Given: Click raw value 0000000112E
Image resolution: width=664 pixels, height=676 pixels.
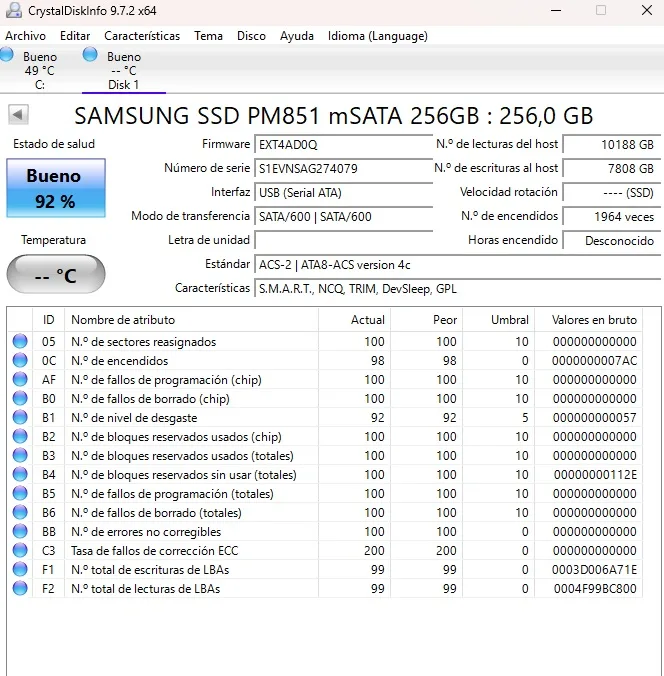Looking at the screenshot, I should [595, 474].
